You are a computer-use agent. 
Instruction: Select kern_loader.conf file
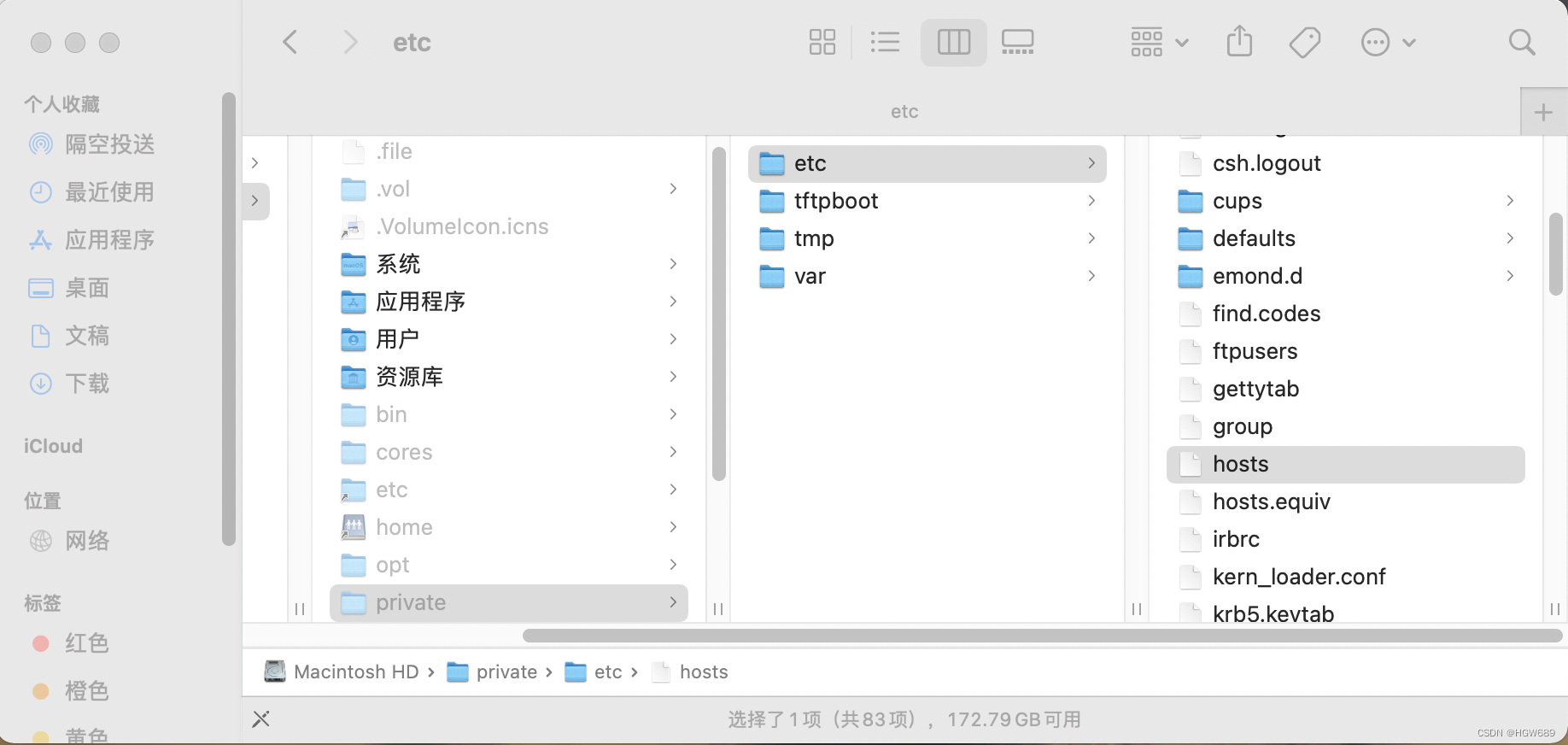tap(1346, 577)
